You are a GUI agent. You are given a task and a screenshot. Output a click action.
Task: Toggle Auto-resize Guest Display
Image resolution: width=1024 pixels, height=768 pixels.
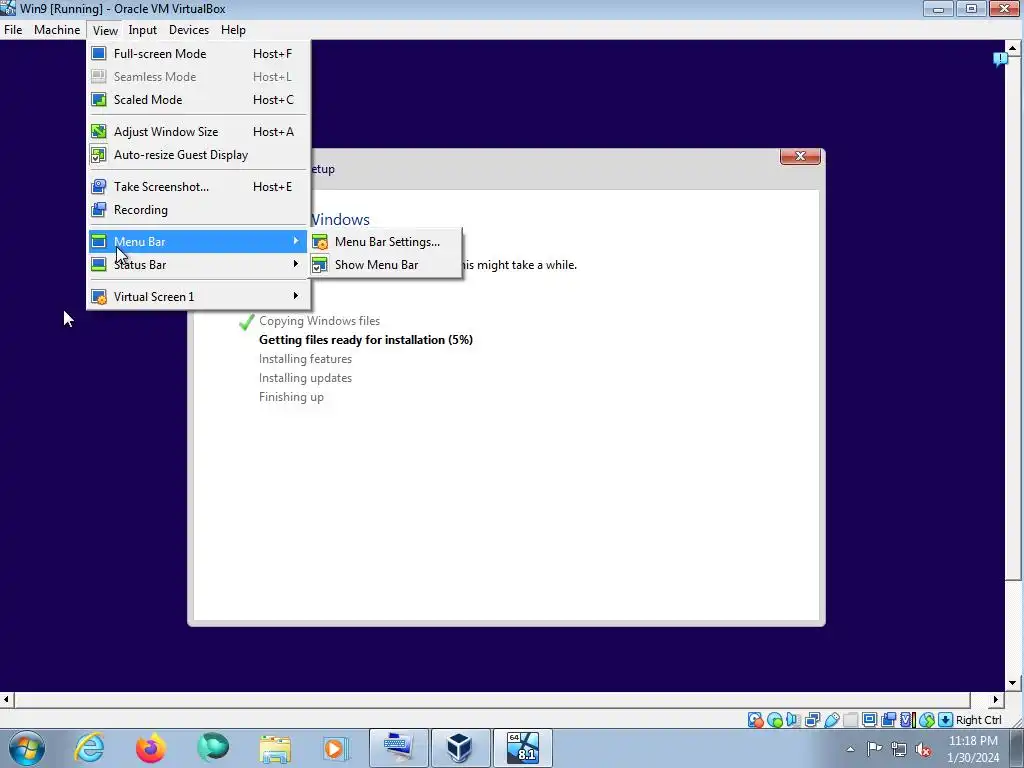click(x=199, y=155)
